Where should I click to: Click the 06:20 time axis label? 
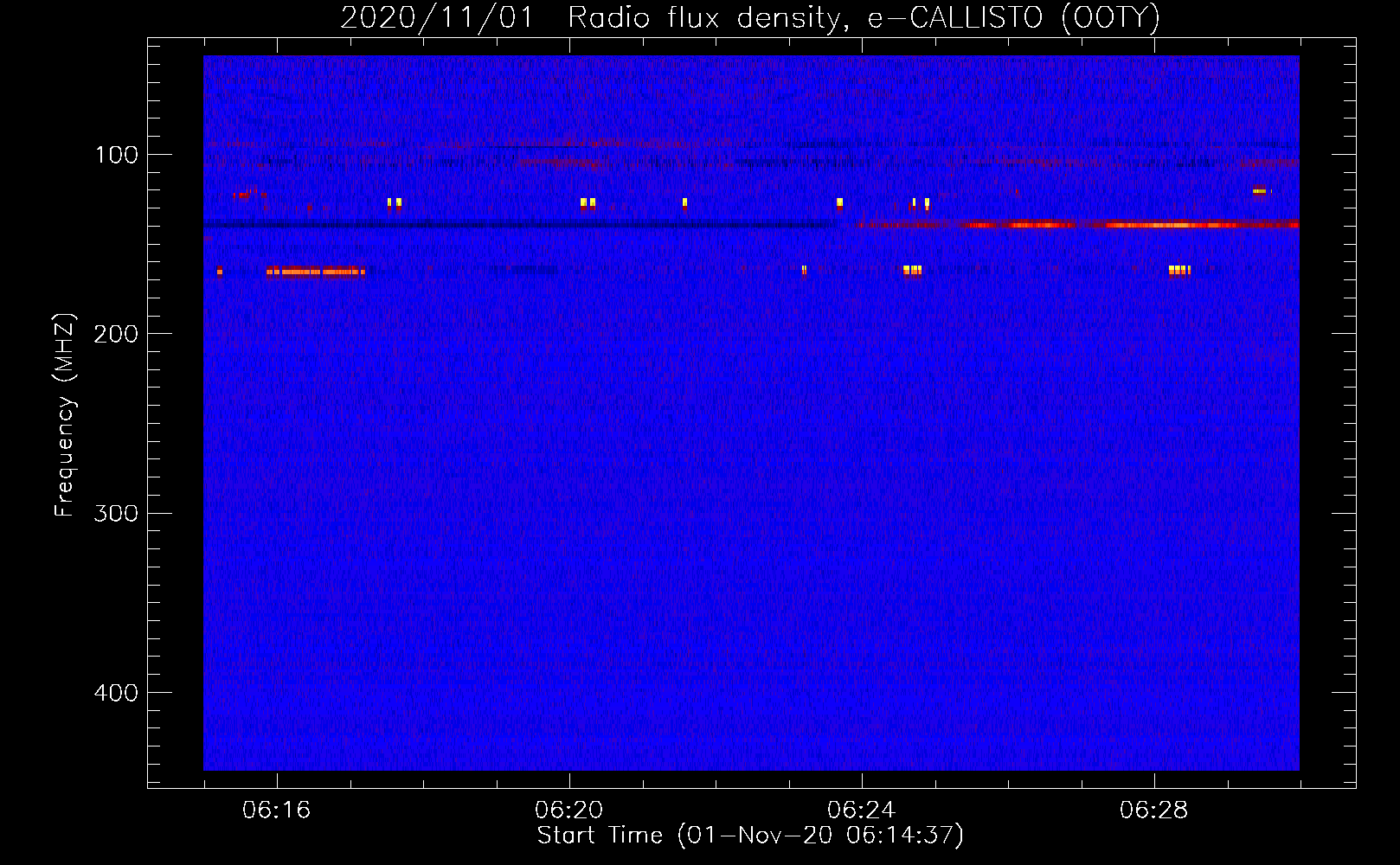tap(569, 811)
